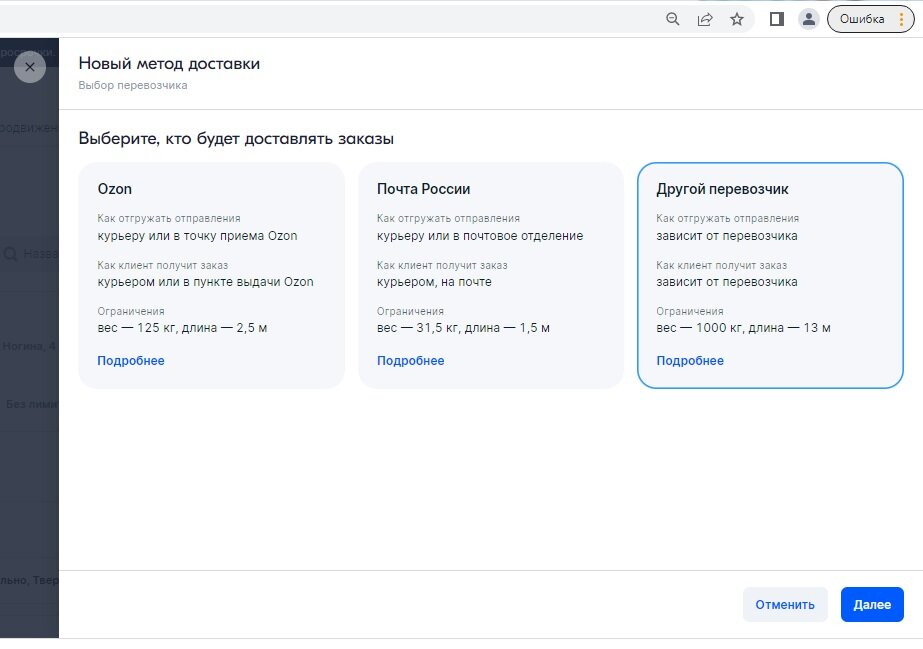The width and height of the screenshot is (923, 649).
Task: Open Подробнее link in Другой перевозчик card
Action: tap(690, 361)
